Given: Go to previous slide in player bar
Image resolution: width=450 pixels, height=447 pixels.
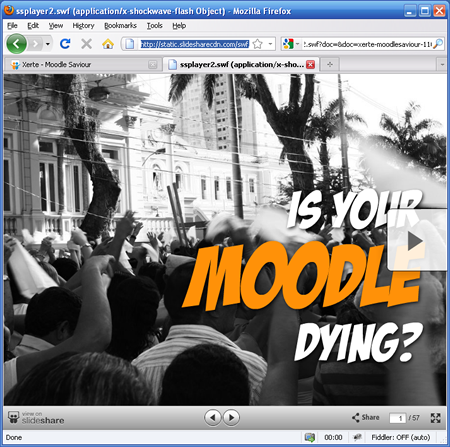Looking at the screenshot, I should [x=213, y=417].
